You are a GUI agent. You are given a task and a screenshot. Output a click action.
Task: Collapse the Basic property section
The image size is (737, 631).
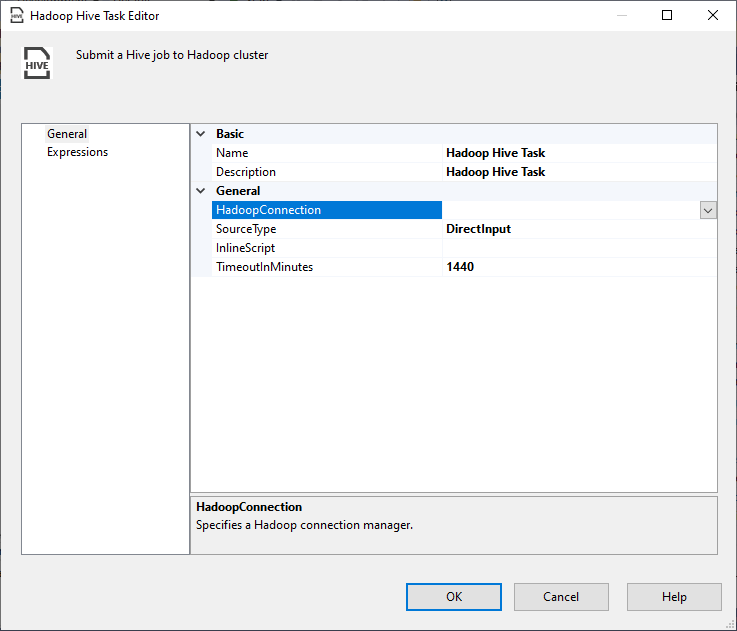(201, 134)
